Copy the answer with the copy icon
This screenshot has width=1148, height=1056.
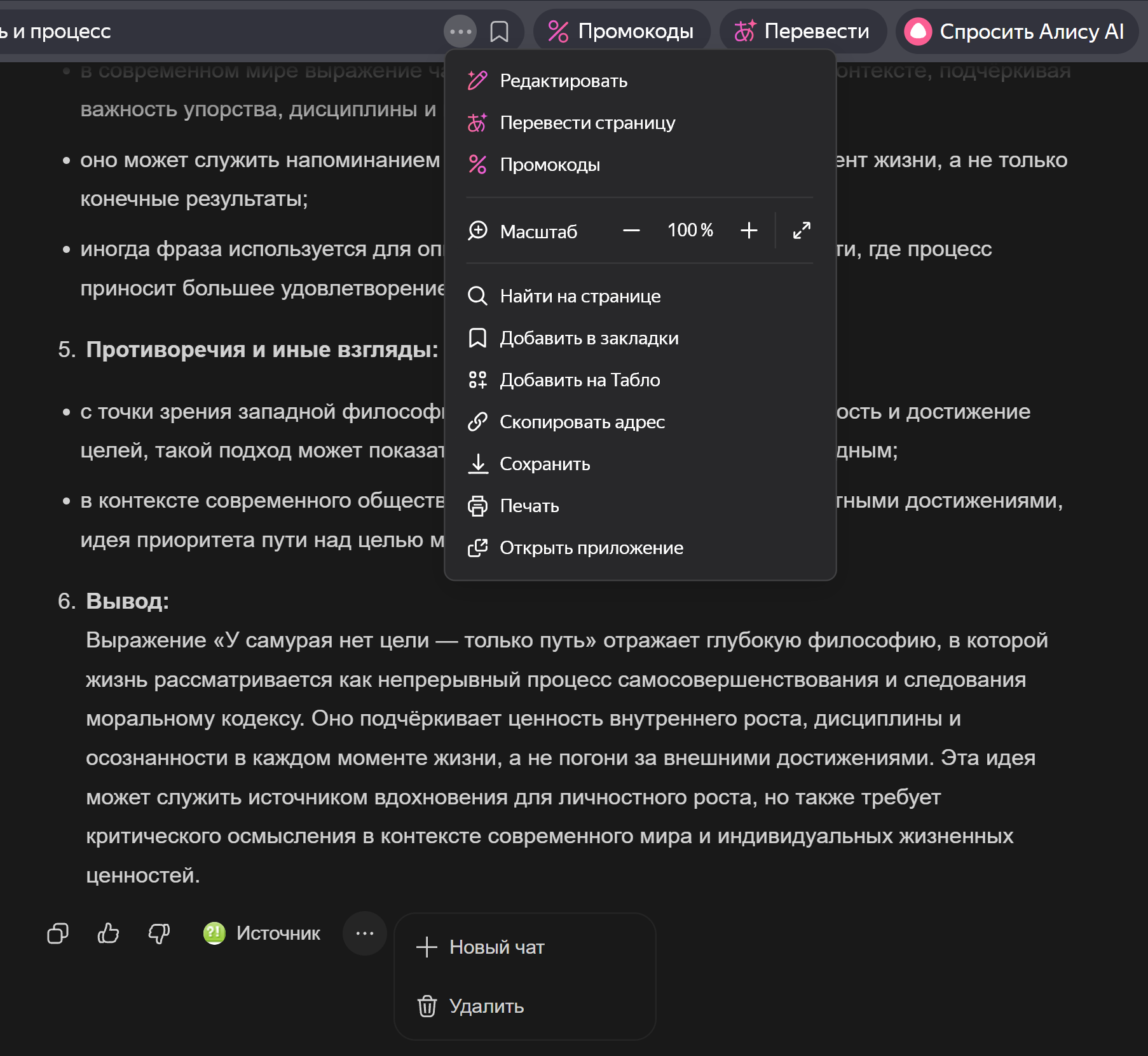(x=58, y=933)
